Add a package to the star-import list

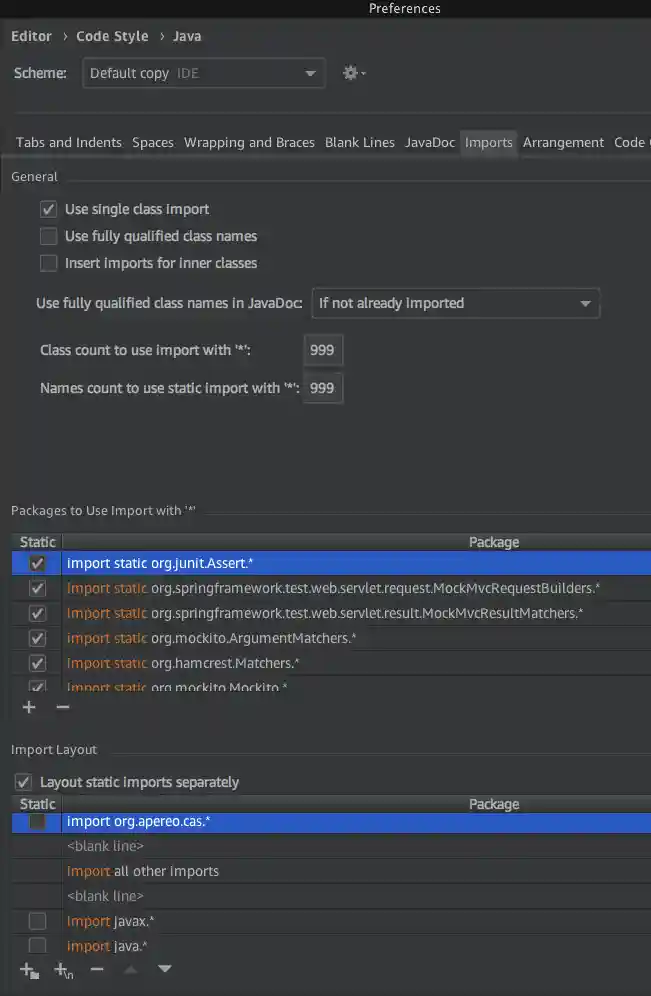pyautogui.click(x=29, y=707)
